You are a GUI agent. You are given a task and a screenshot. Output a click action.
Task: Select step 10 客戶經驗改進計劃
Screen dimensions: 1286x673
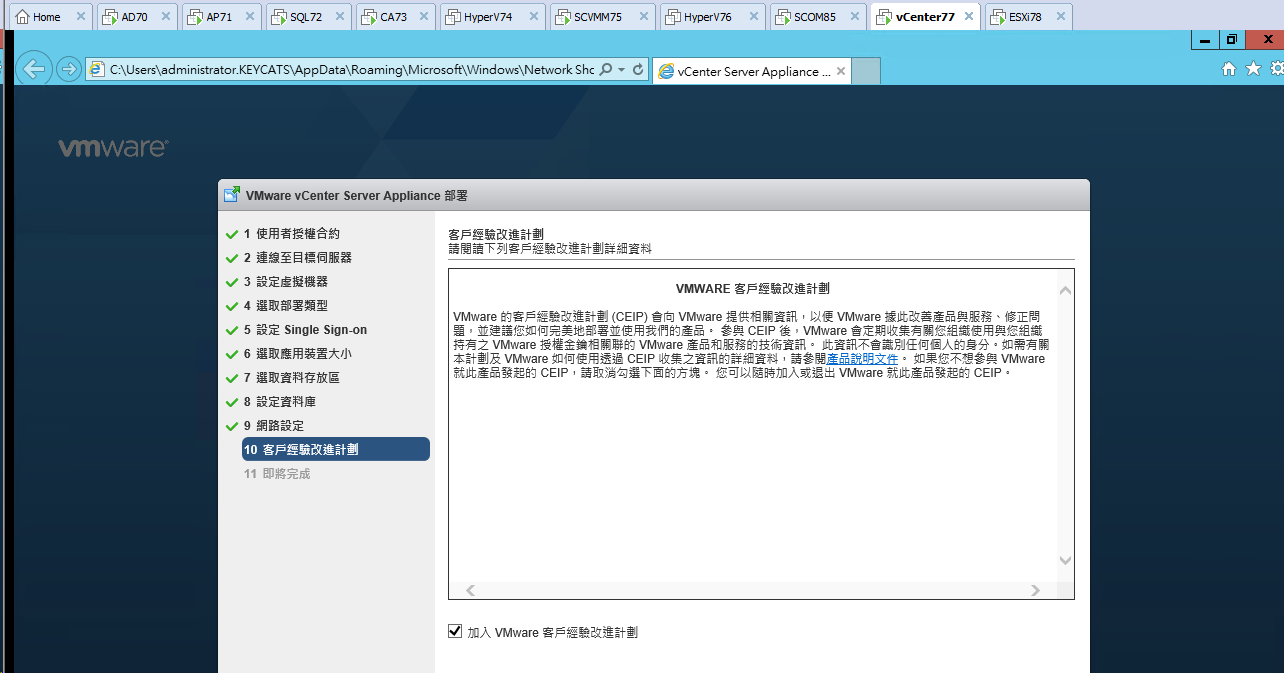[x=336, y=450]
